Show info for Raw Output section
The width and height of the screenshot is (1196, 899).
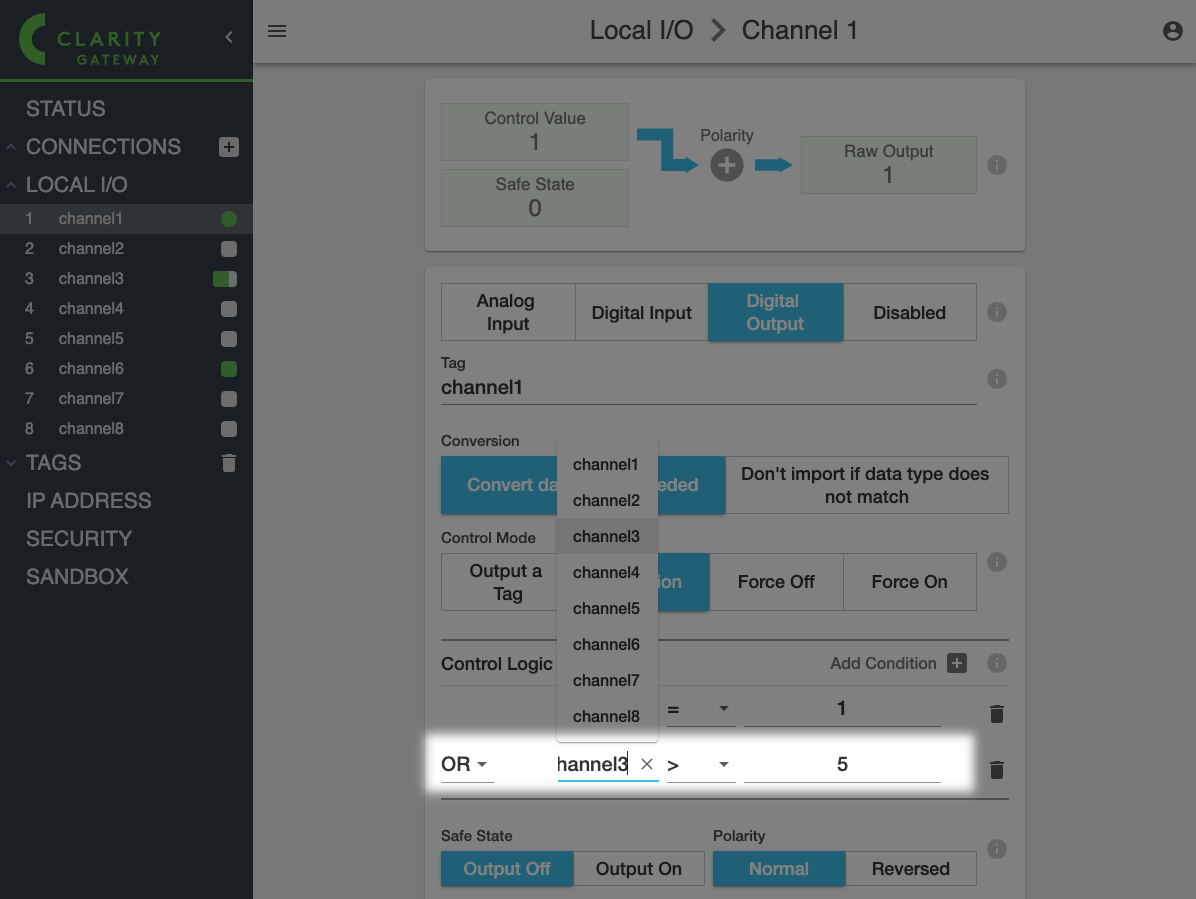coord(996,165)
